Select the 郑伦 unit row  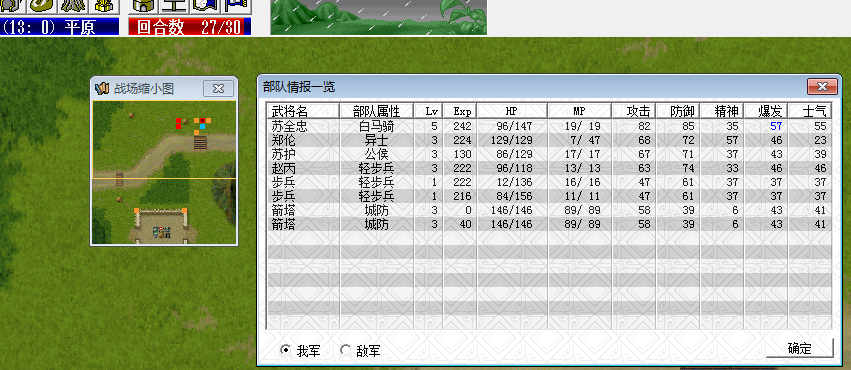point(549,140)
